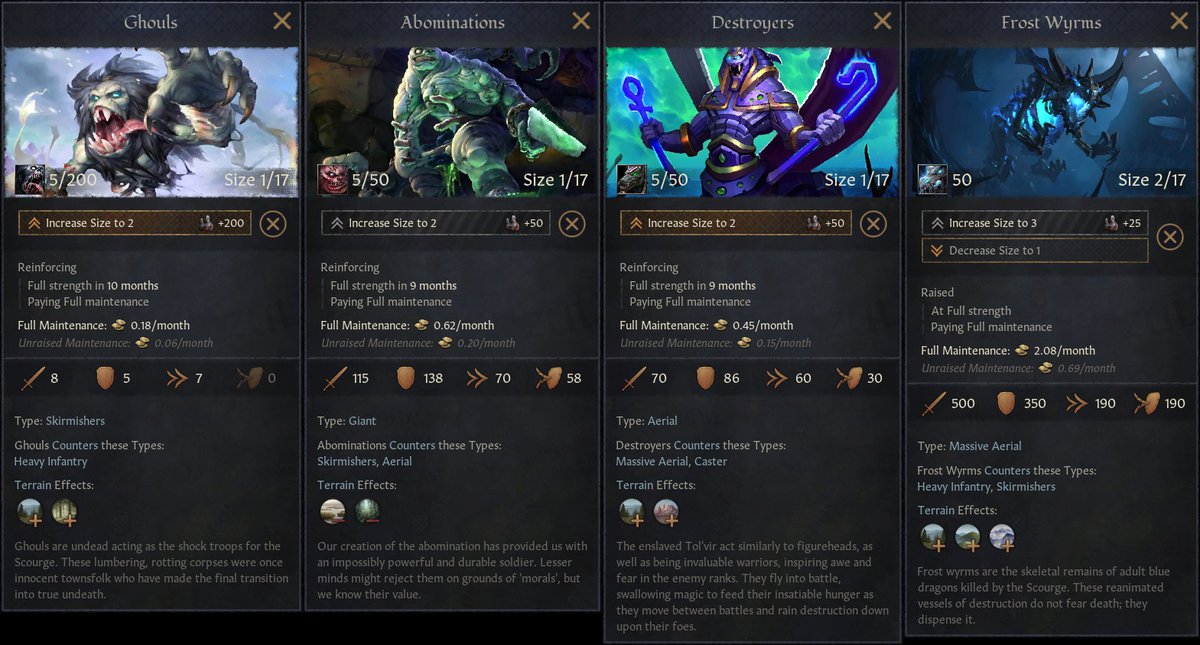1200x645 pixels.
Task: Click the Destroyers unit portrait icon
Action: pyautogui.click(x=634, y=179)
